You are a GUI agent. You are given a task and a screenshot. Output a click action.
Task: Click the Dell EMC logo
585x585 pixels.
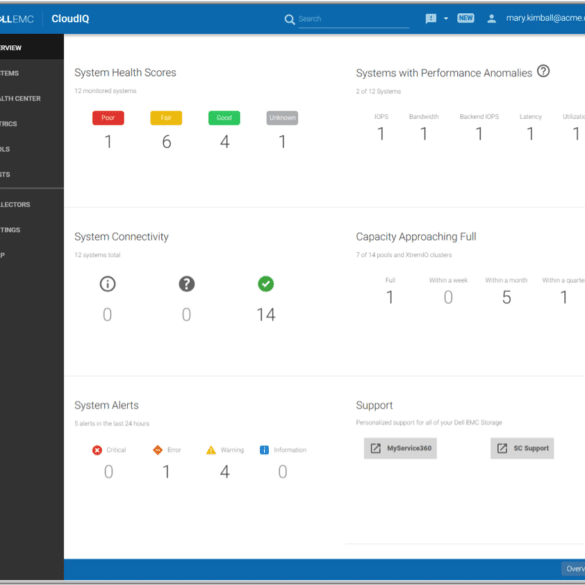pos(16,19)
